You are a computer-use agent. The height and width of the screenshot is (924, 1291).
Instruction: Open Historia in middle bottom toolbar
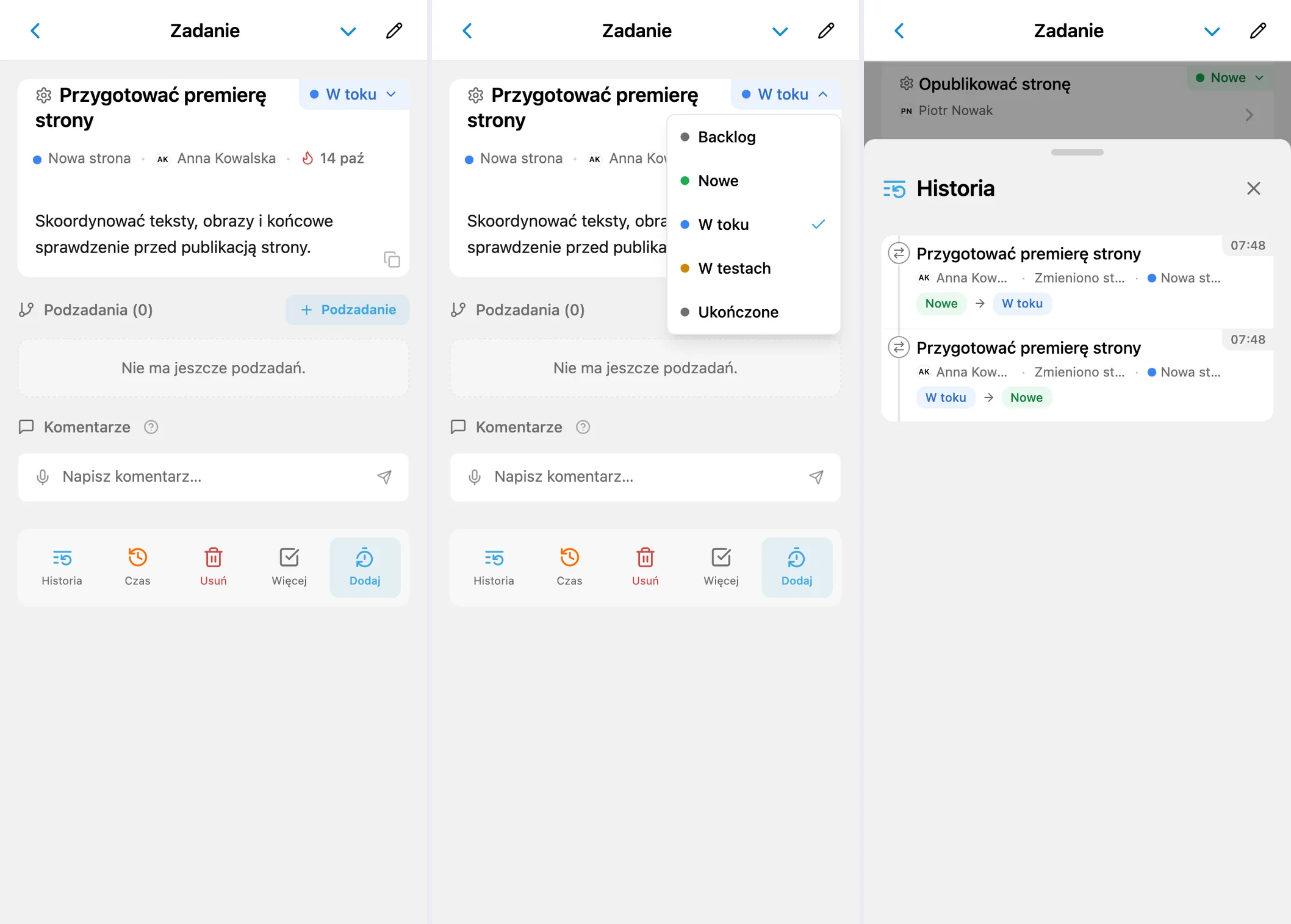494,567
